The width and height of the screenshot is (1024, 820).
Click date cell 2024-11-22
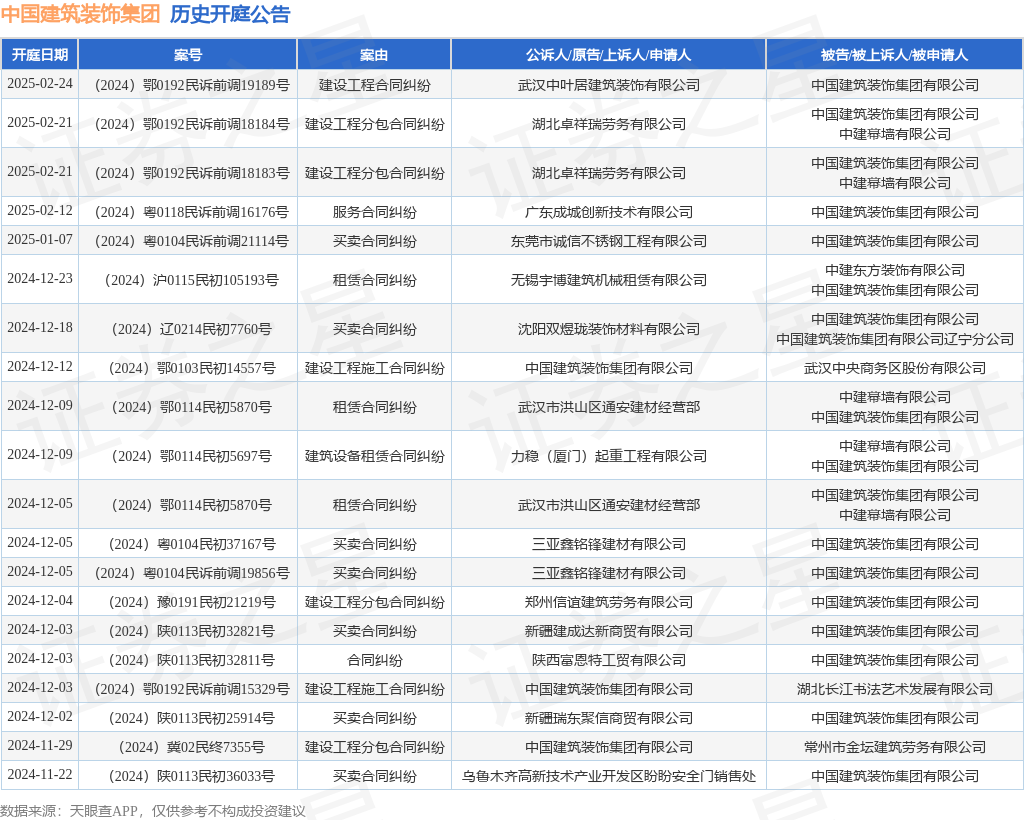[40, 774]
